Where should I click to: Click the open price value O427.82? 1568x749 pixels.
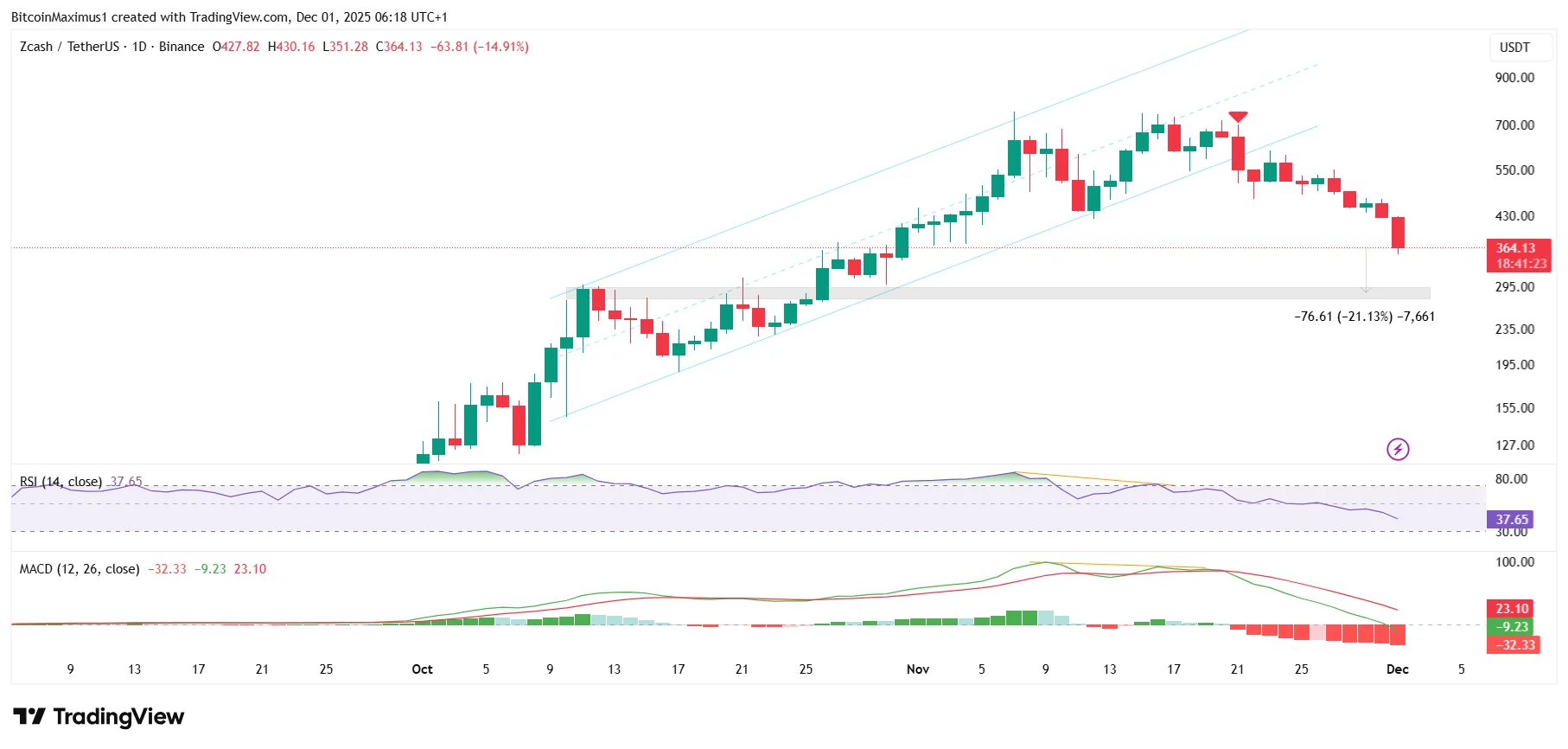pos(236,47)
